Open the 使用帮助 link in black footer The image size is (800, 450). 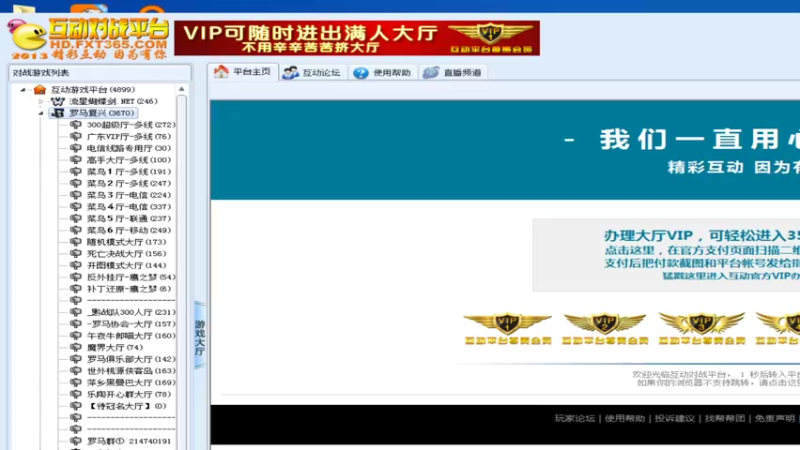click(624, 418)
